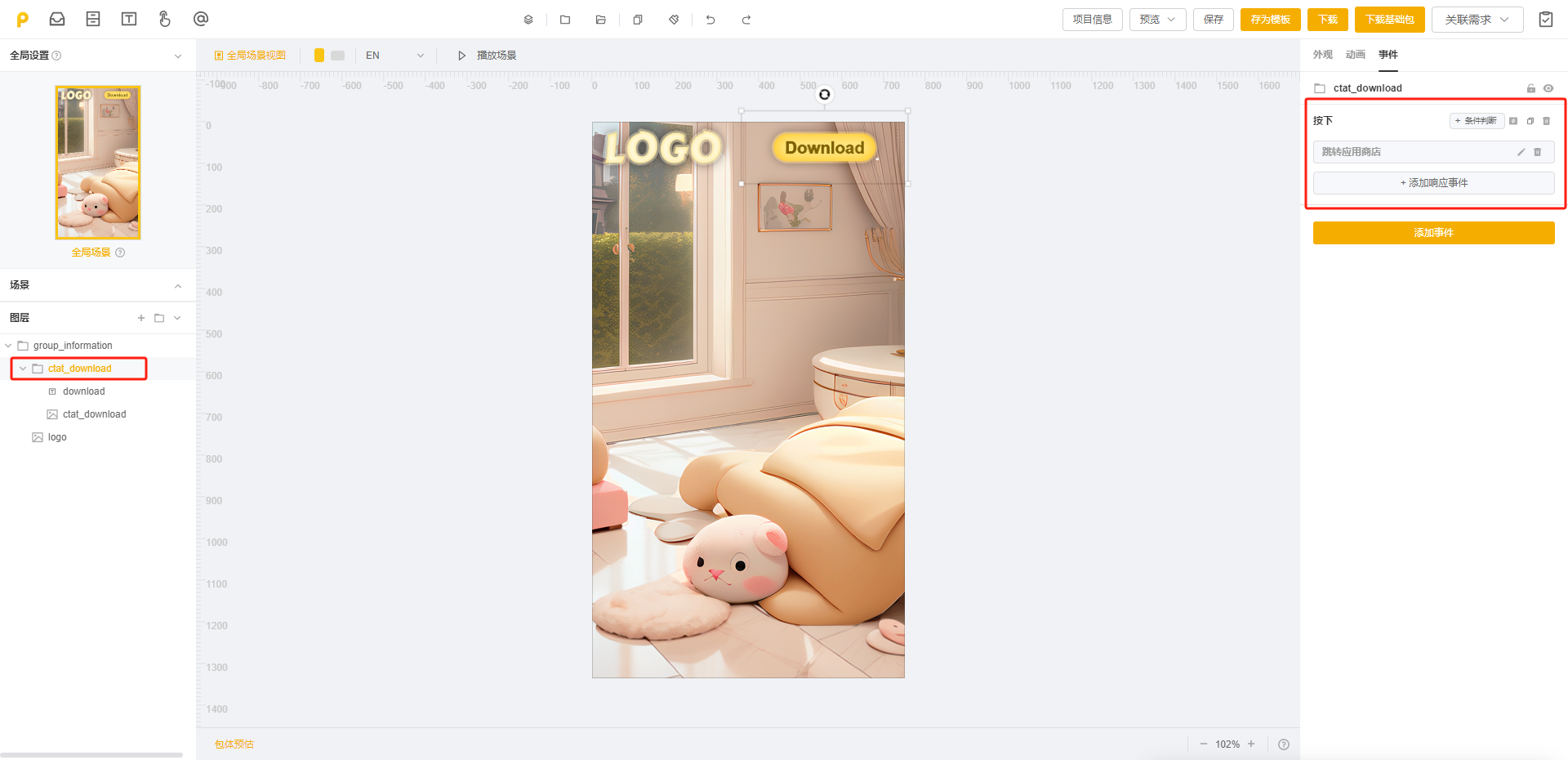1568x760 pixels.
Task: Click the zoom in plus beside 102%
Action: pos(1251,744)
